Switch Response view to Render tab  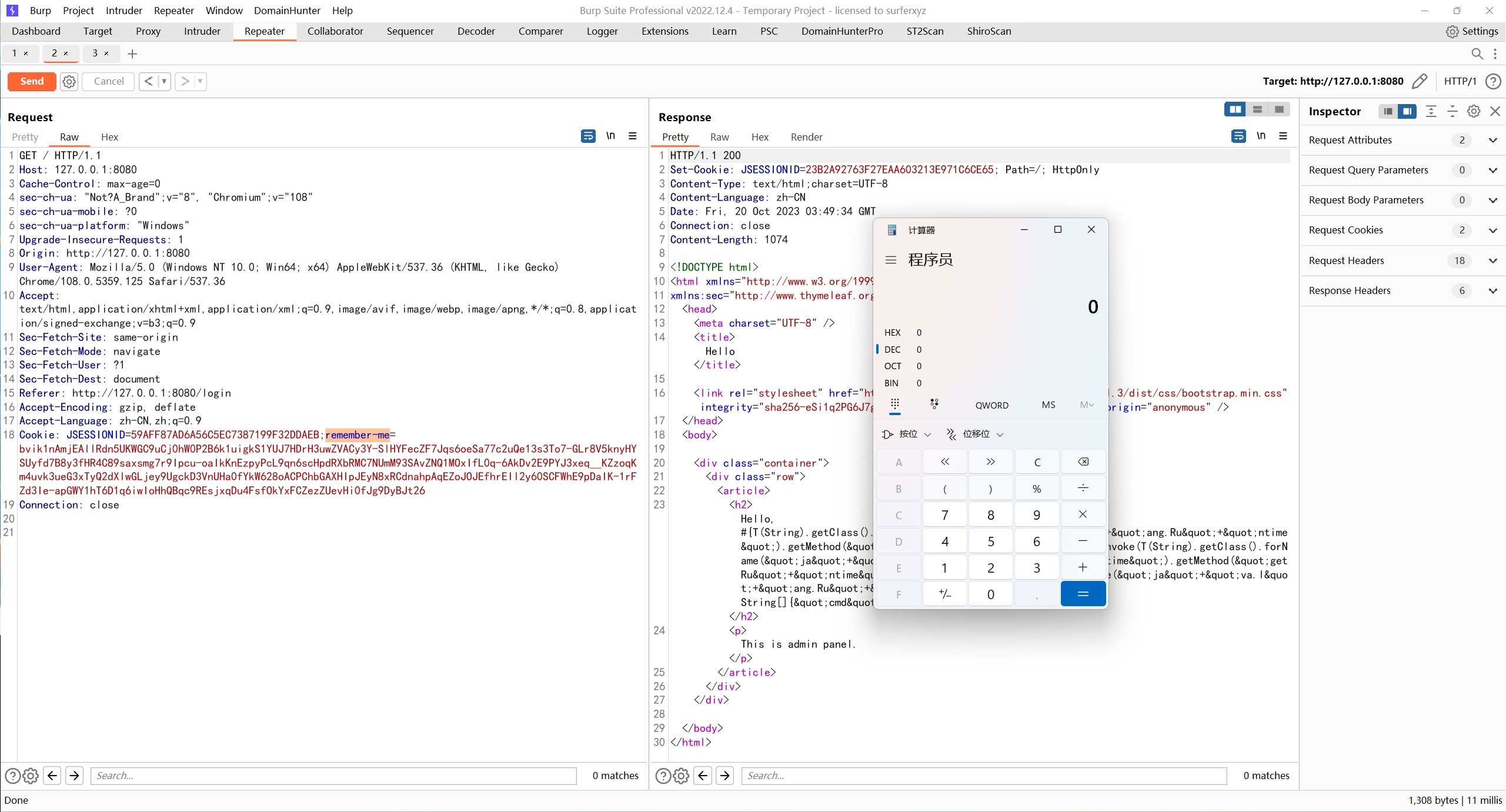tap(806, 137)
